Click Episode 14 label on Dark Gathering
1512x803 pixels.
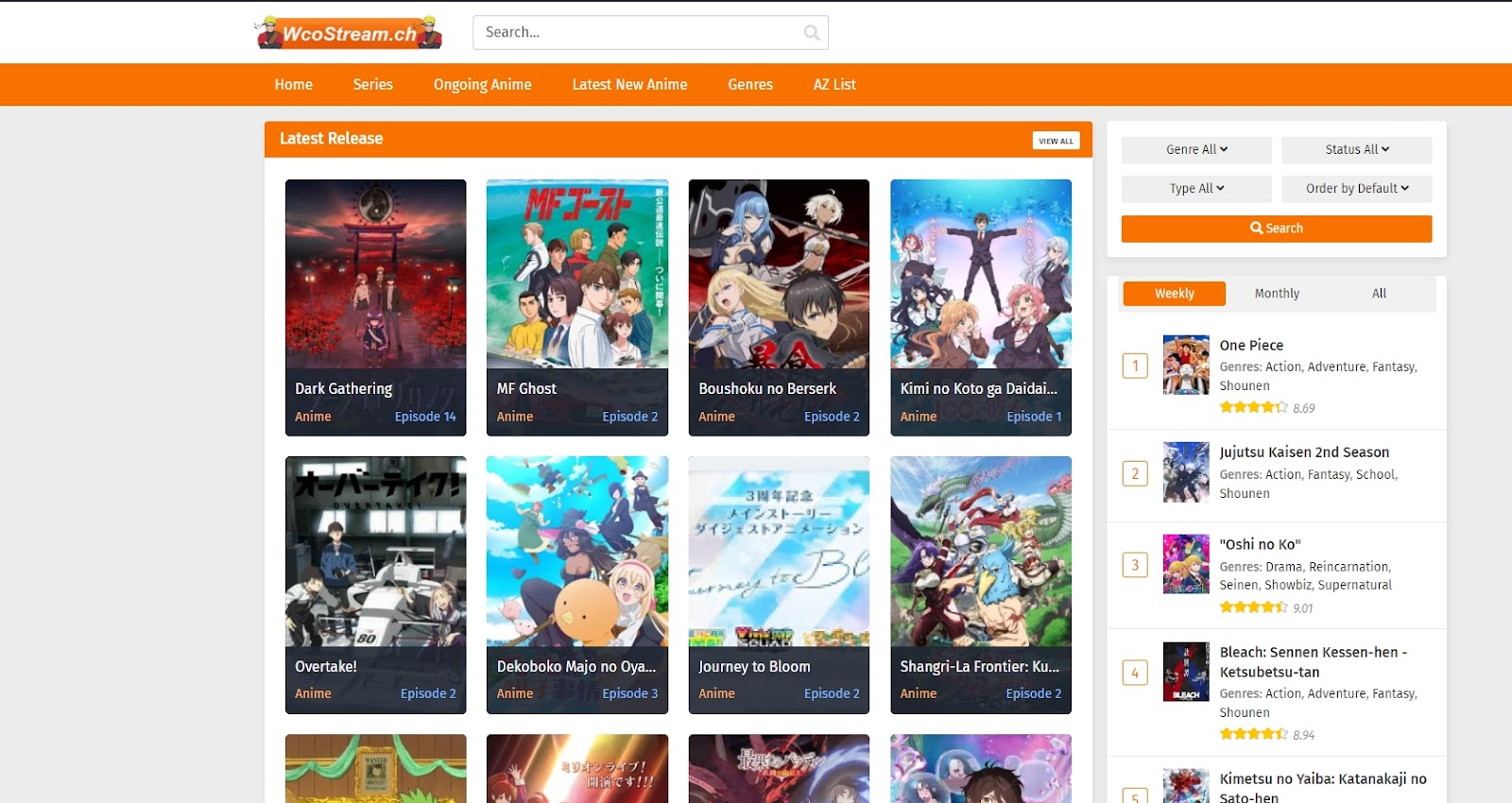coord(425,417)
